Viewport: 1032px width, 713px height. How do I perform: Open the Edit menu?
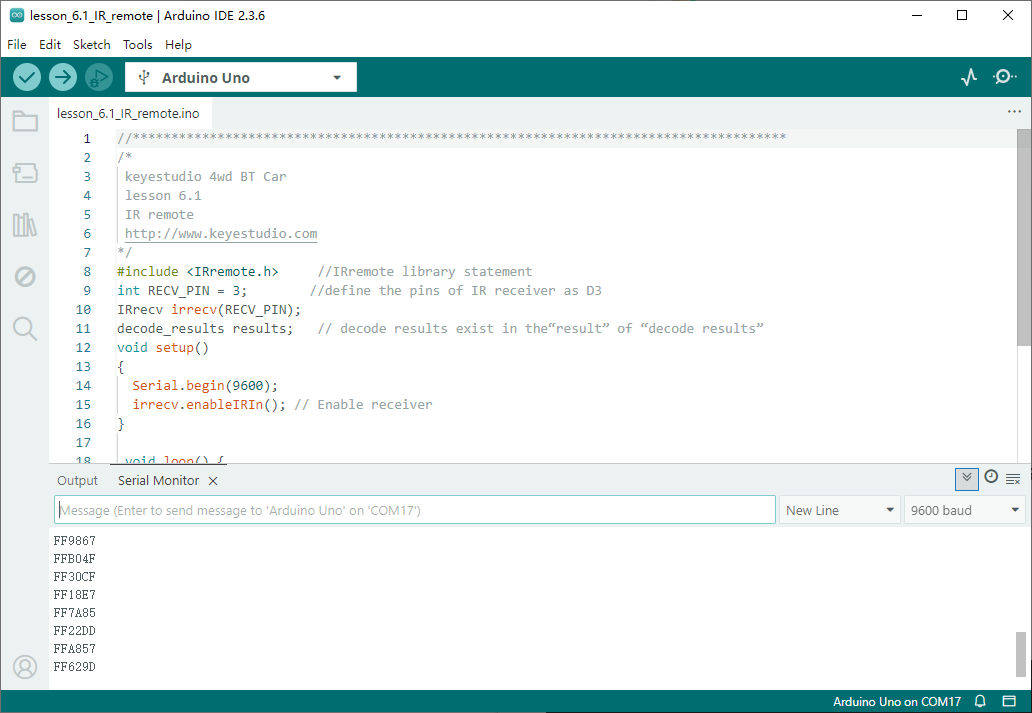point(50,45)
